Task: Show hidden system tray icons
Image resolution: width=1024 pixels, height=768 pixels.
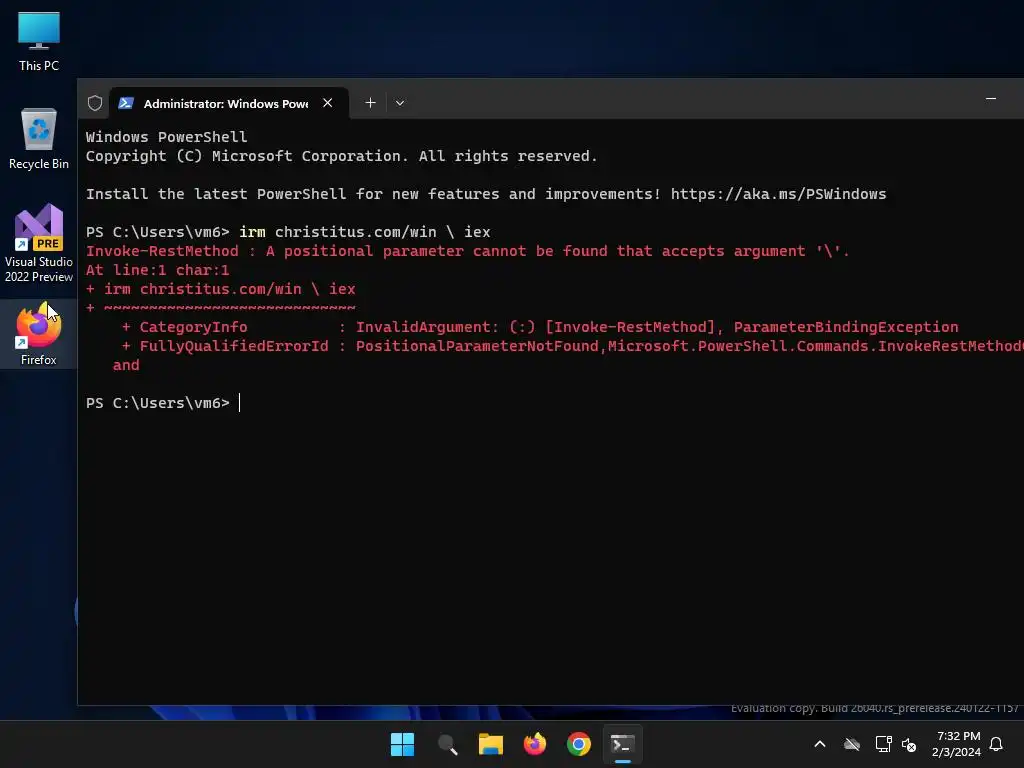Action: point(820,744)
